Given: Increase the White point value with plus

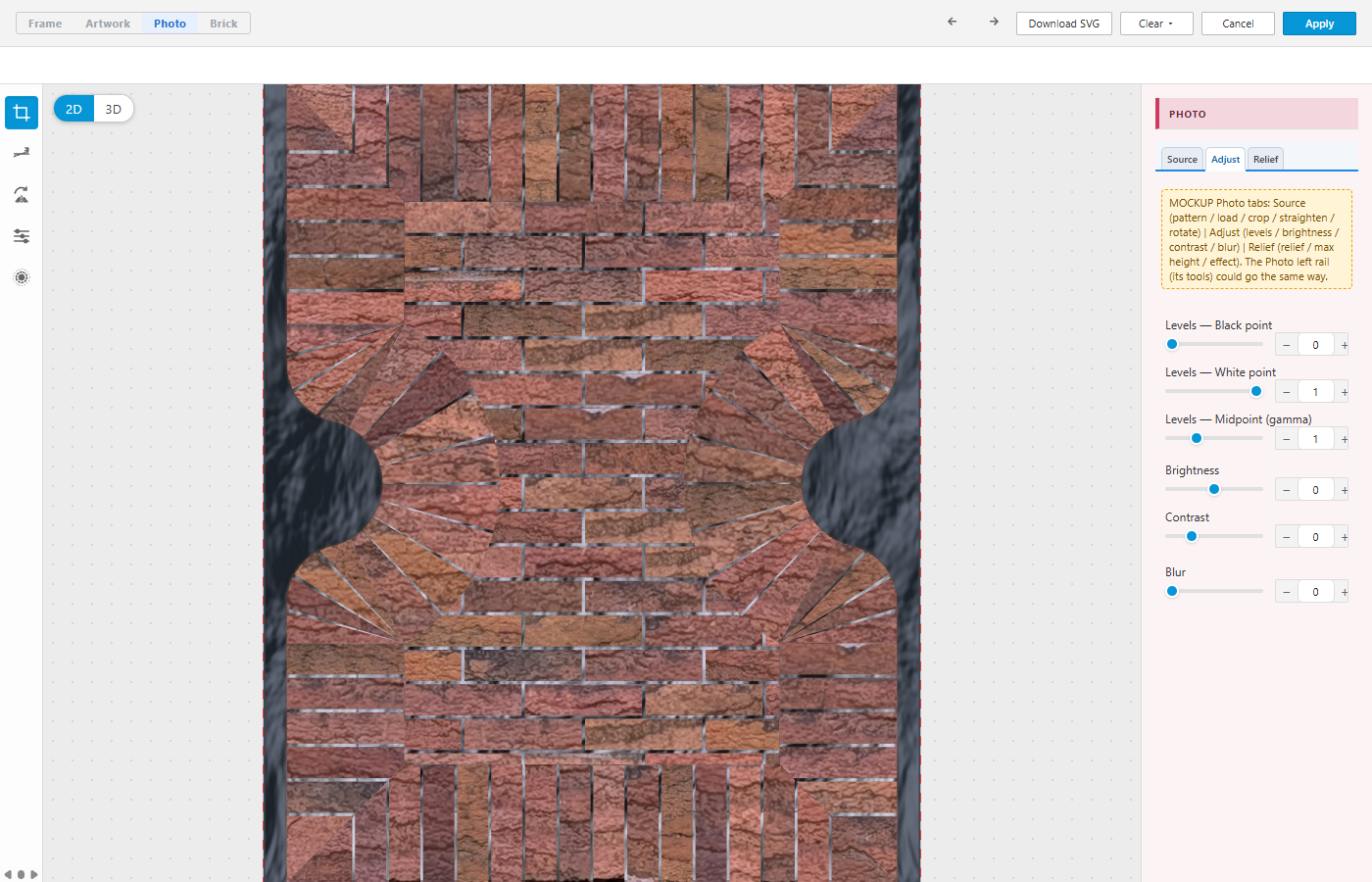Looking at the screenshot, I should (x=1344, y=392).
